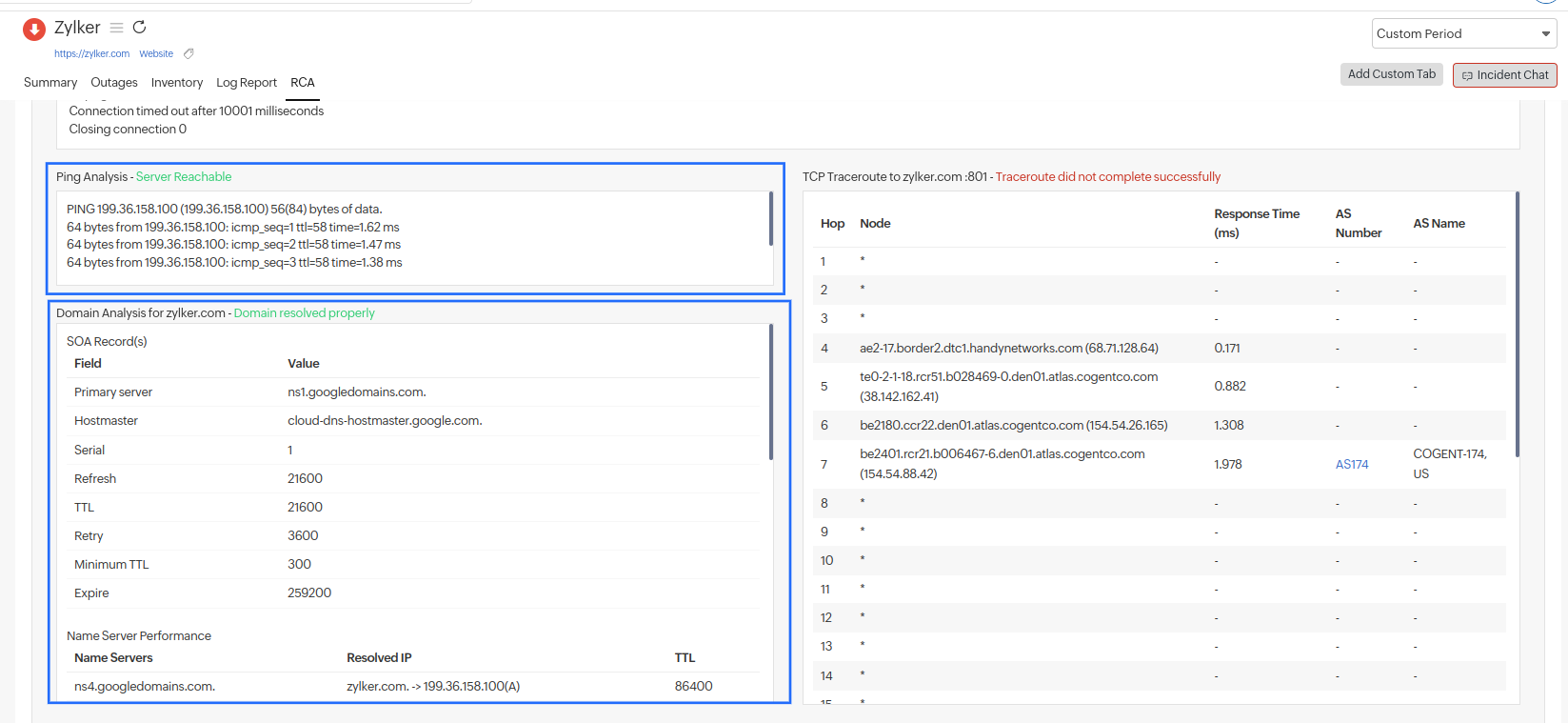The height and width of the screenshot is (723, 1568).
Task: Click the Retry value 3600
Action: pos(303,536)
